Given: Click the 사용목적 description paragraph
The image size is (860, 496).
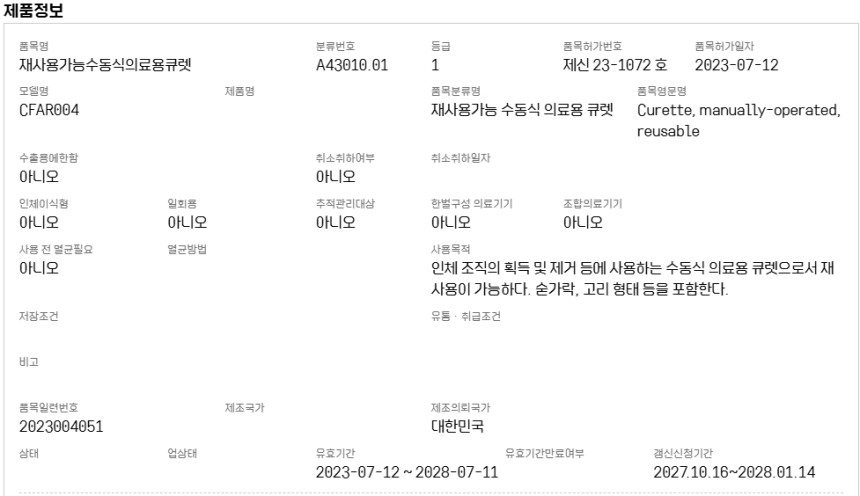Looking at the screenshot, I should click(631, 280).
